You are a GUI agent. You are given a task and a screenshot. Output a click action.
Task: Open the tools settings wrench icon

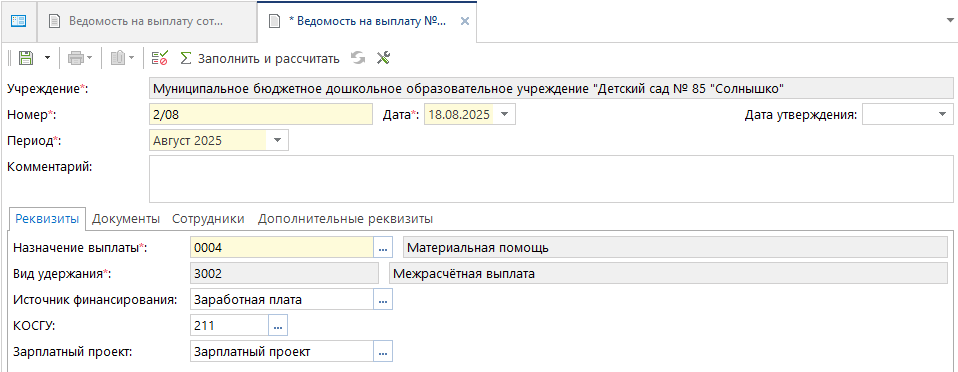click(383, 58)
